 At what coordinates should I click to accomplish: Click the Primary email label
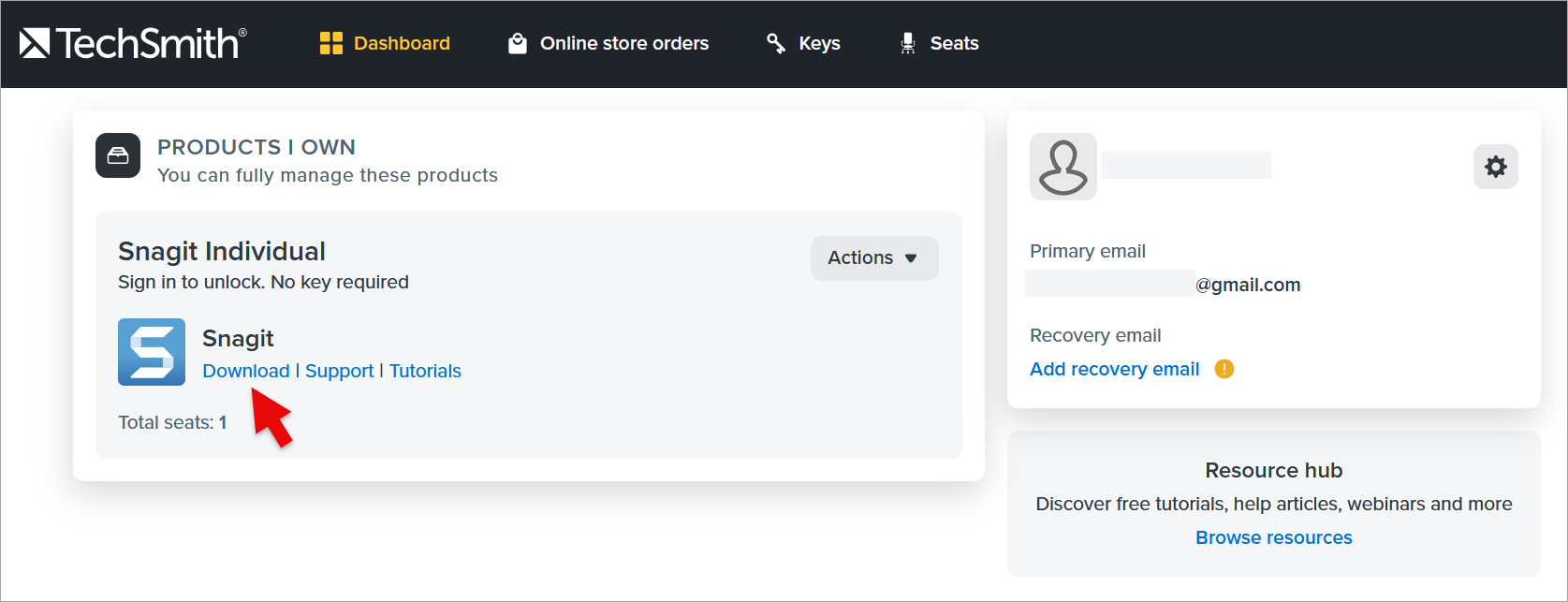(1088, 251)
